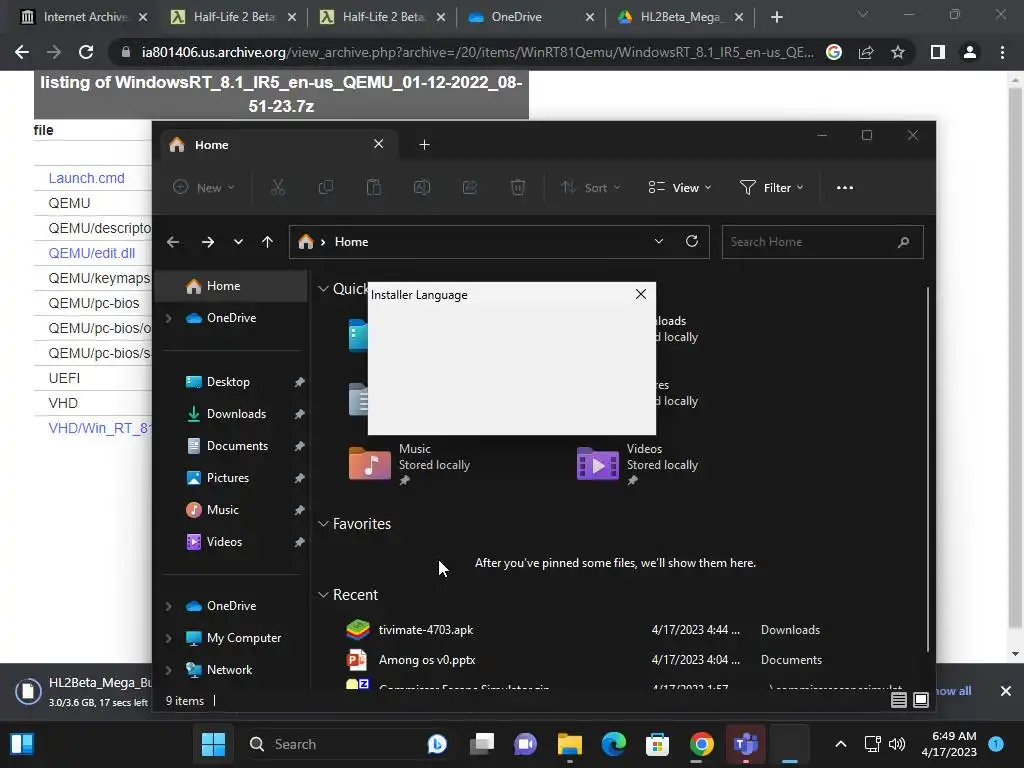Open the QEMU/edit.dll link
The width and height of the screenshot is (1024, 768).
91,253
